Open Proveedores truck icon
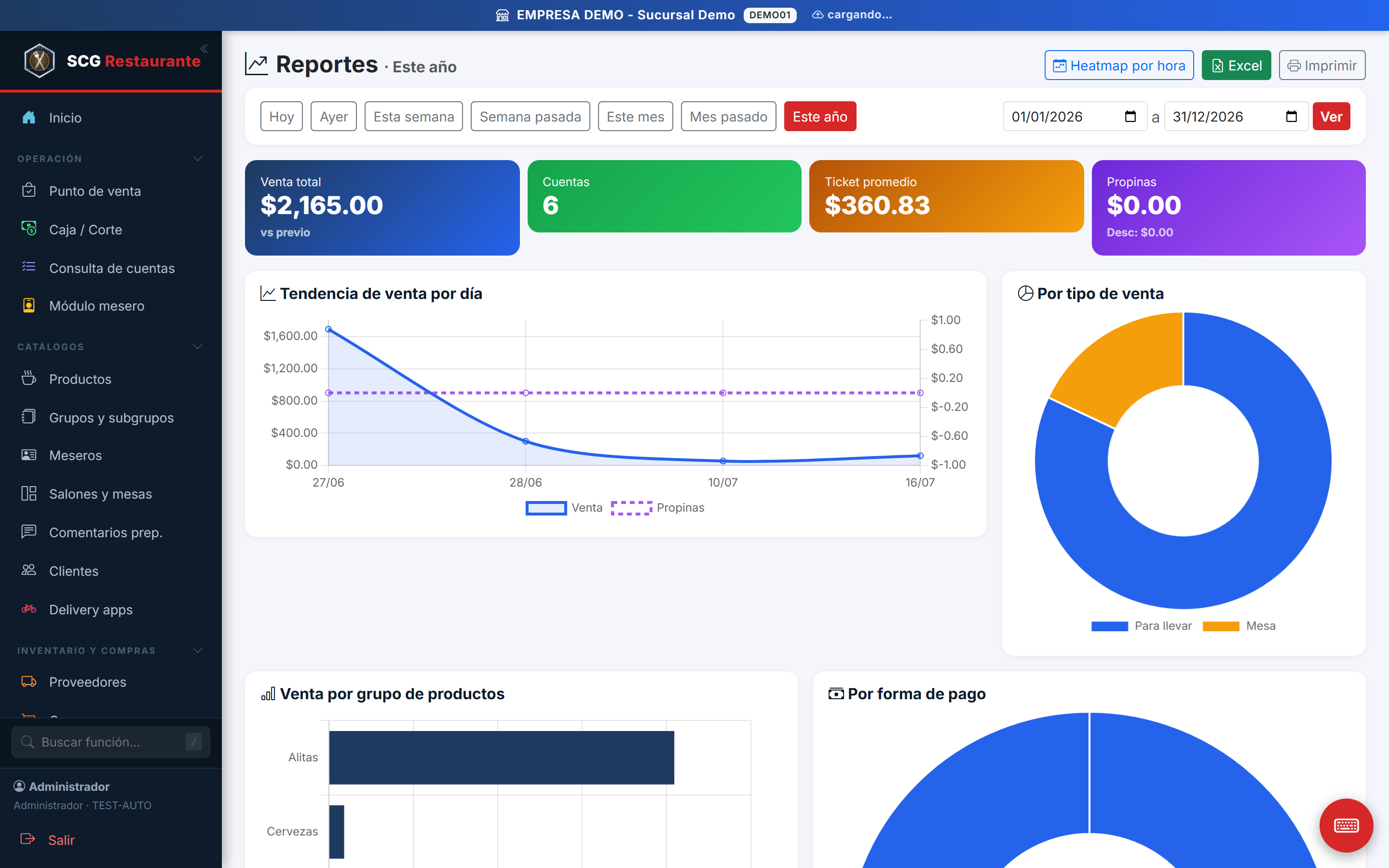This screenshot has width=1389, height=868. tap(29, 681)
